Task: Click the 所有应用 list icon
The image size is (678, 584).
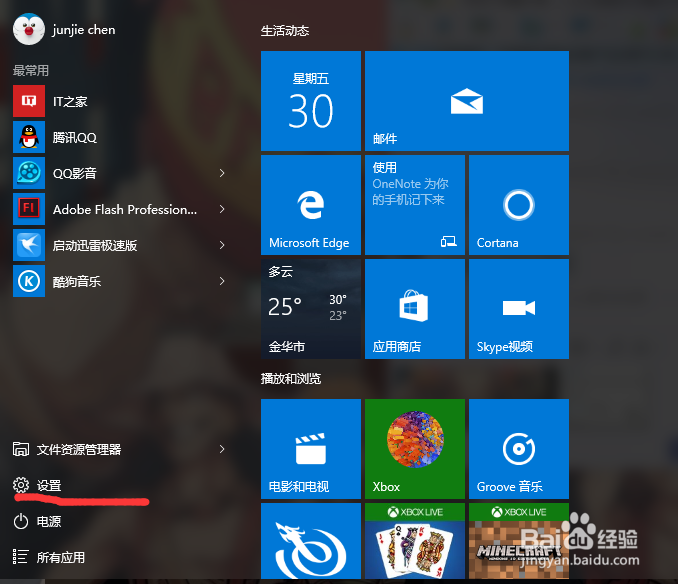Action: 21,557
